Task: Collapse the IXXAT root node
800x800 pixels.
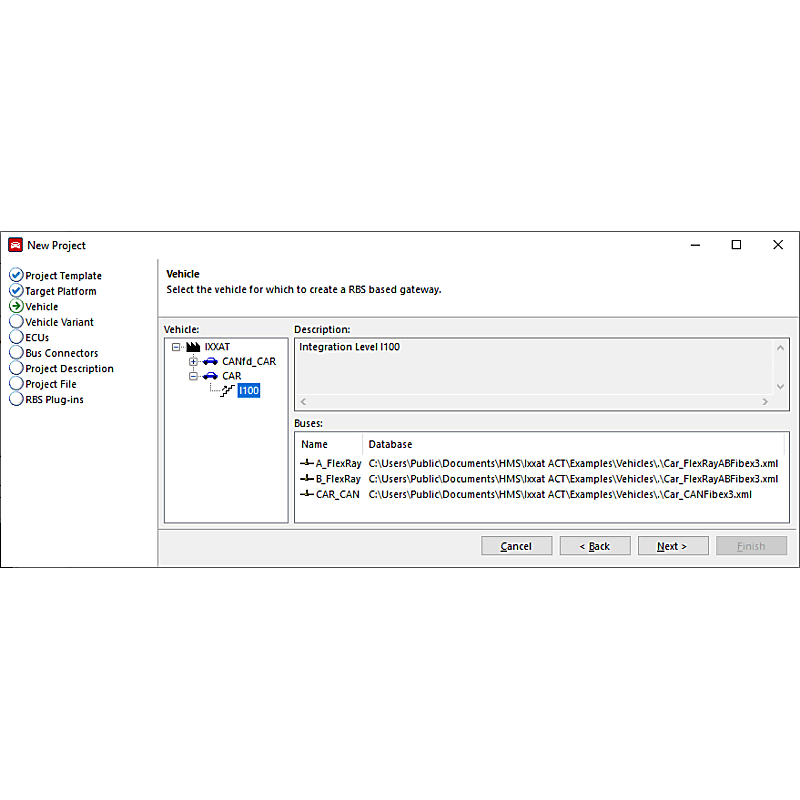Action: pos(178,346)
